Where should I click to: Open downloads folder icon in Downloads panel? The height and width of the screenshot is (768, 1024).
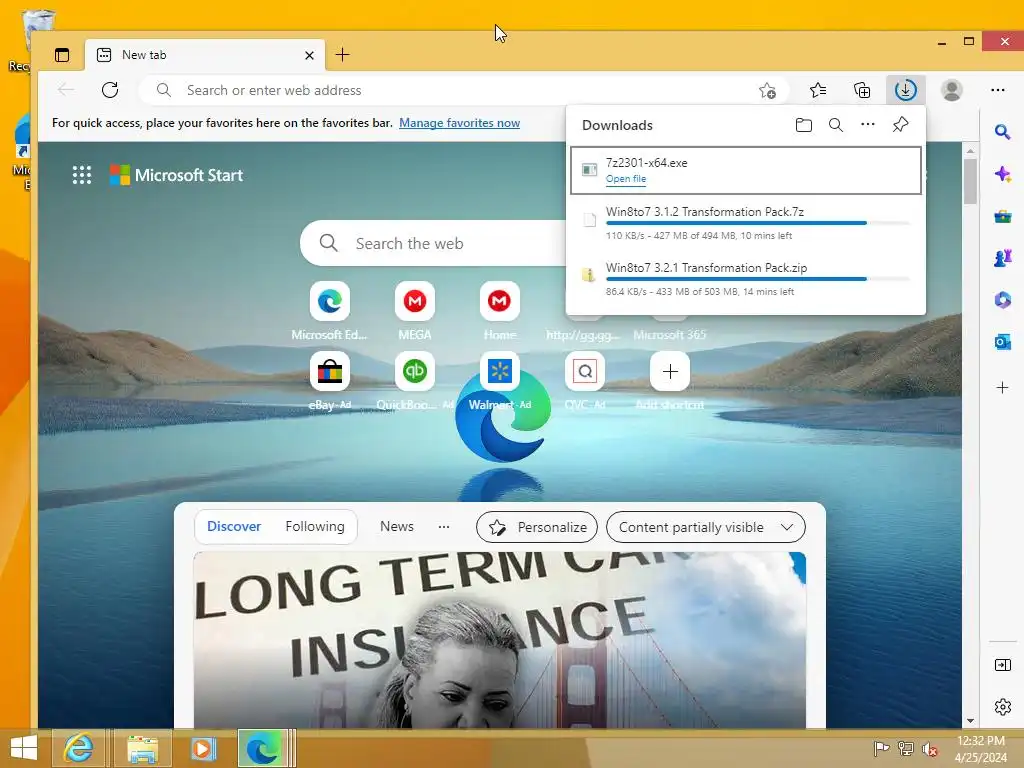[x=804, y=125]
